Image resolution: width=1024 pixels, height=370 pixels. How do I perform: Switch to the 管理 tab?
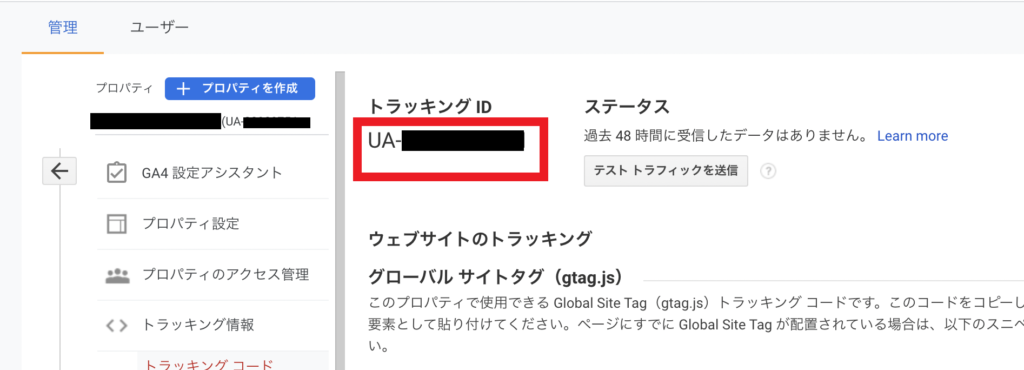63,27
